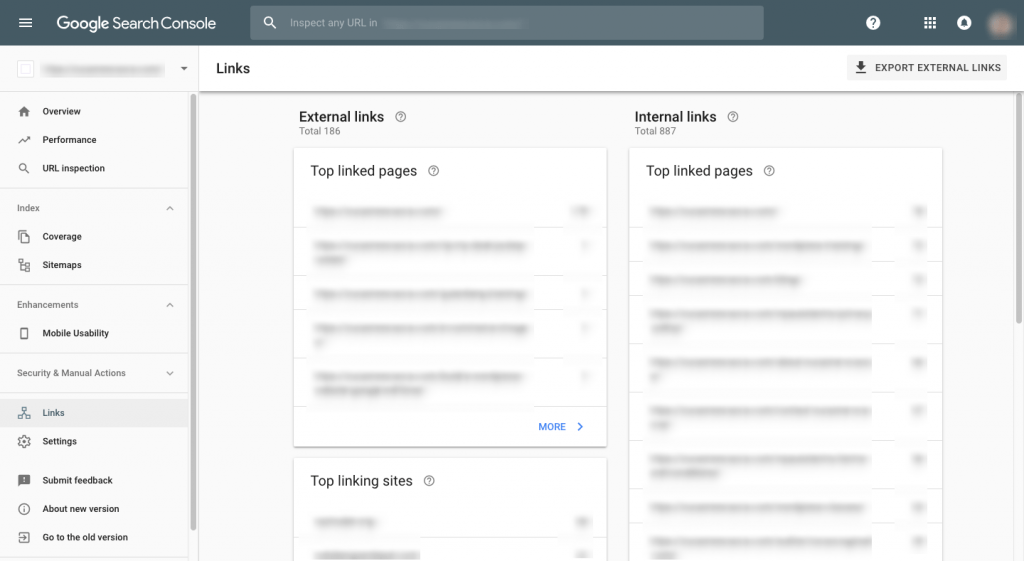Click the 'Total 887' internal links count
The image size is (1024, 561).
coord(655,131)
